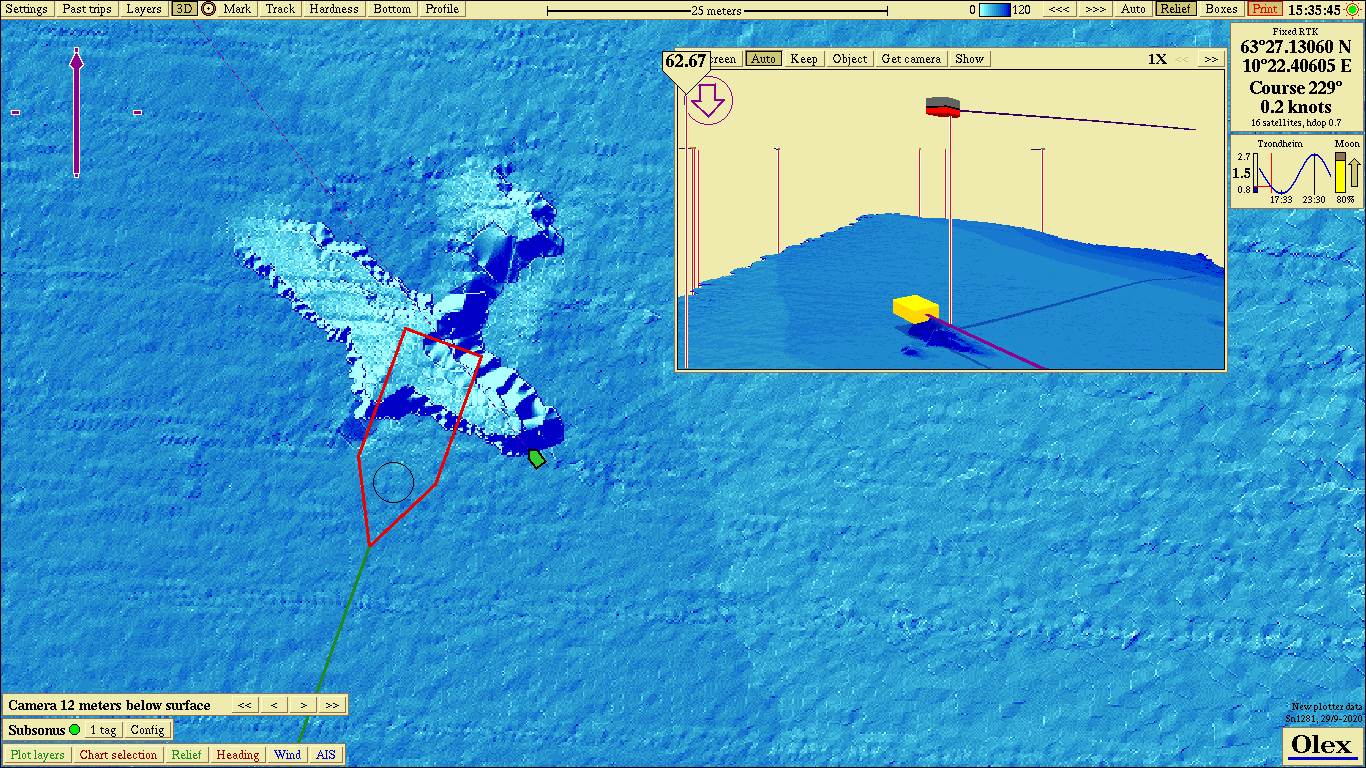Open Subsonus Config
Screen dimensions: 1366x768
click(x=148, y=730)
